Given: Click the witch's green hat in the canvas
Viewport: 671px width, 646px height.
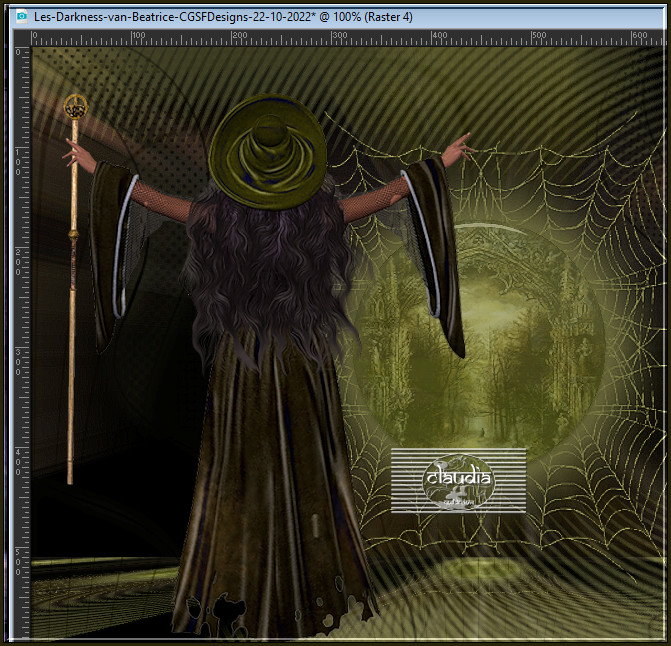Looking at the screenshot, I should click(267, 151).
